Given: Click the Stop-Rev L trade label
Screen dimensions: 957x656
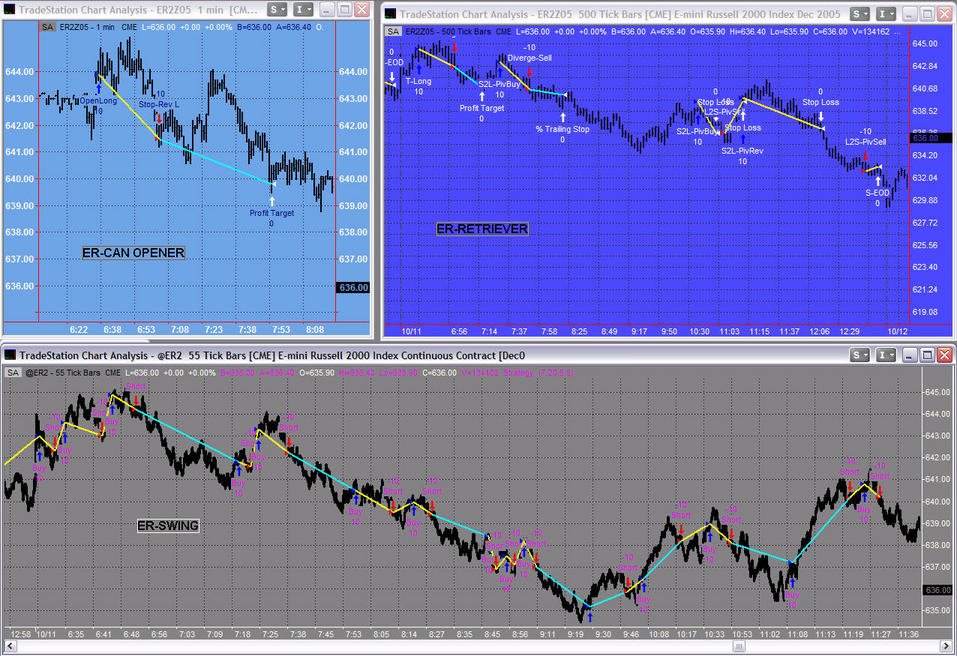Looking at the screenshot, I should tap(159, 105).
